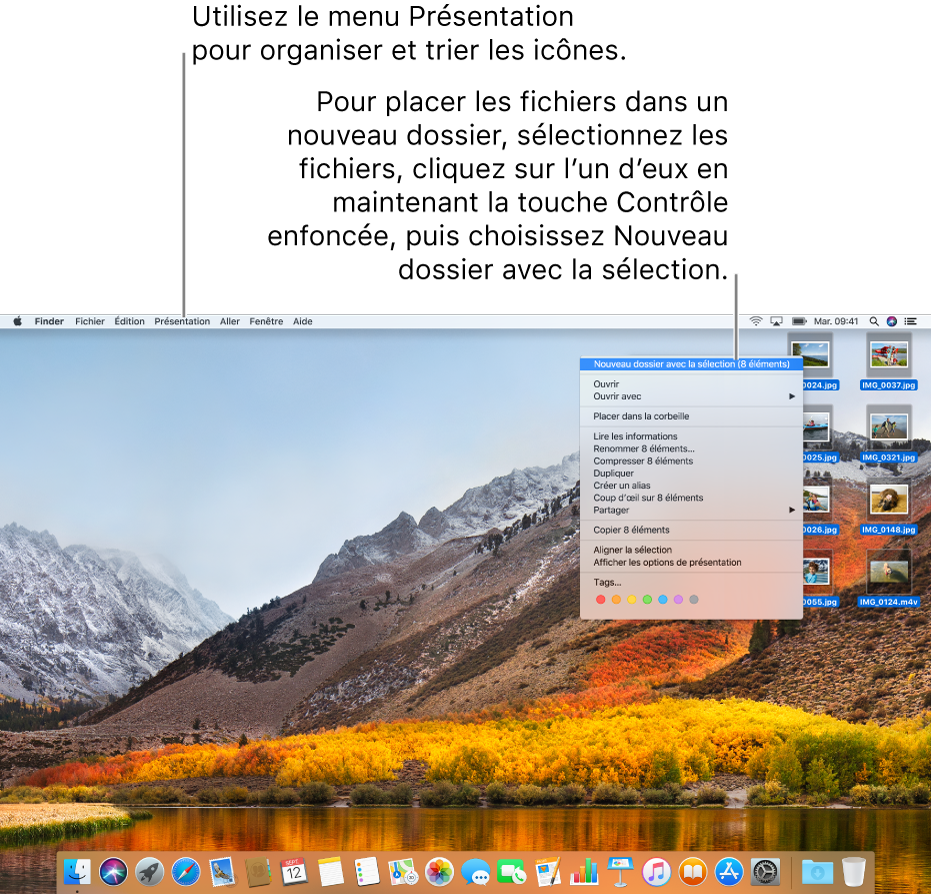Activate Siri icon in menu bar
Image resolution: width=931 pixels, height=894 pixels.
(x=892, y=321)
